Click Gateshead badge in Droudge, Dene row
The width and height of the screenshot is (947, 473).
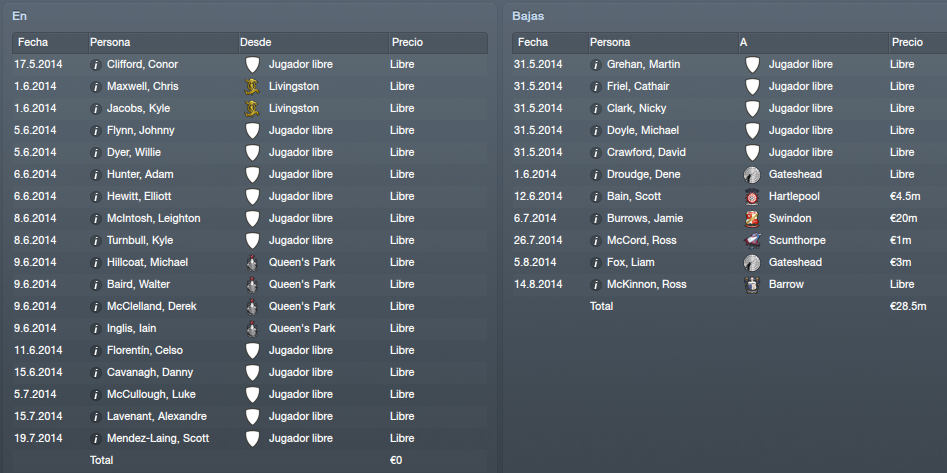752,175
